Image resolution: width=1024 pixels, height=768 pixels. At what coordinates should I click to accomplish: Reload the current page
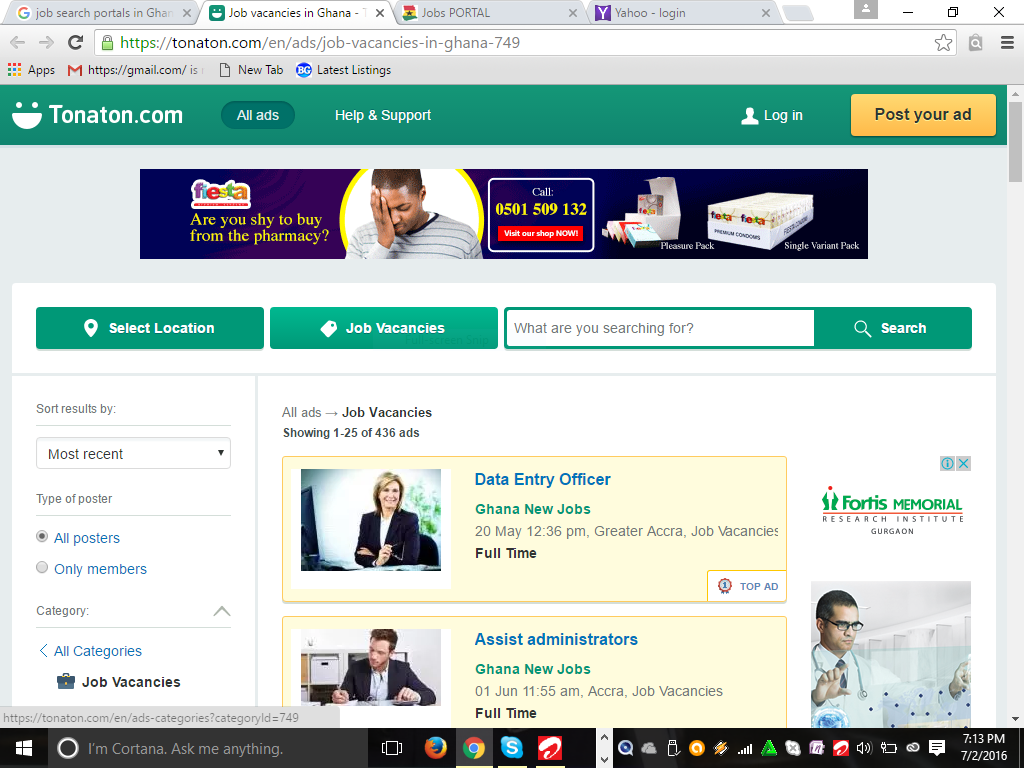pos(76,43)
